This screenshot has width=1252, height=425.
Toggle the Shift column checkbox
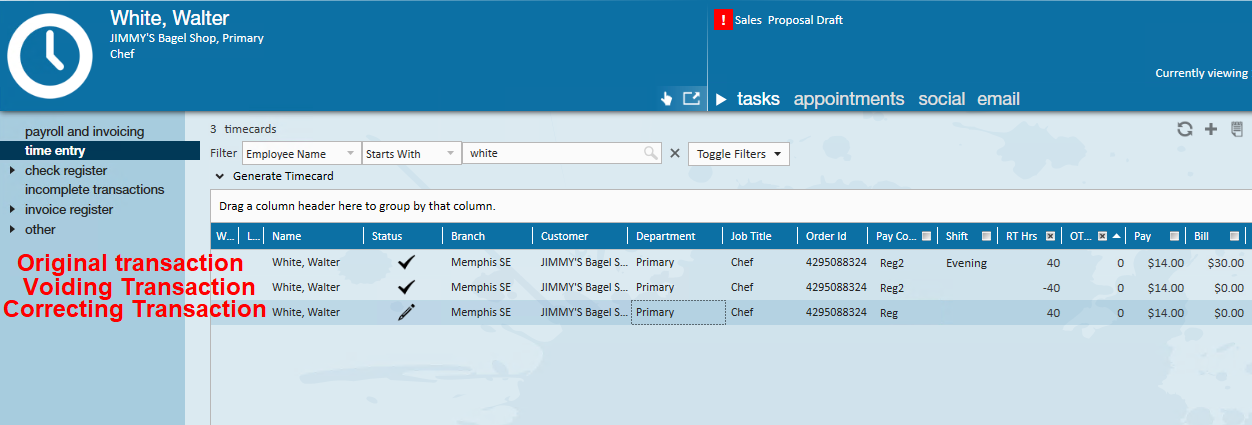[986, 236]
